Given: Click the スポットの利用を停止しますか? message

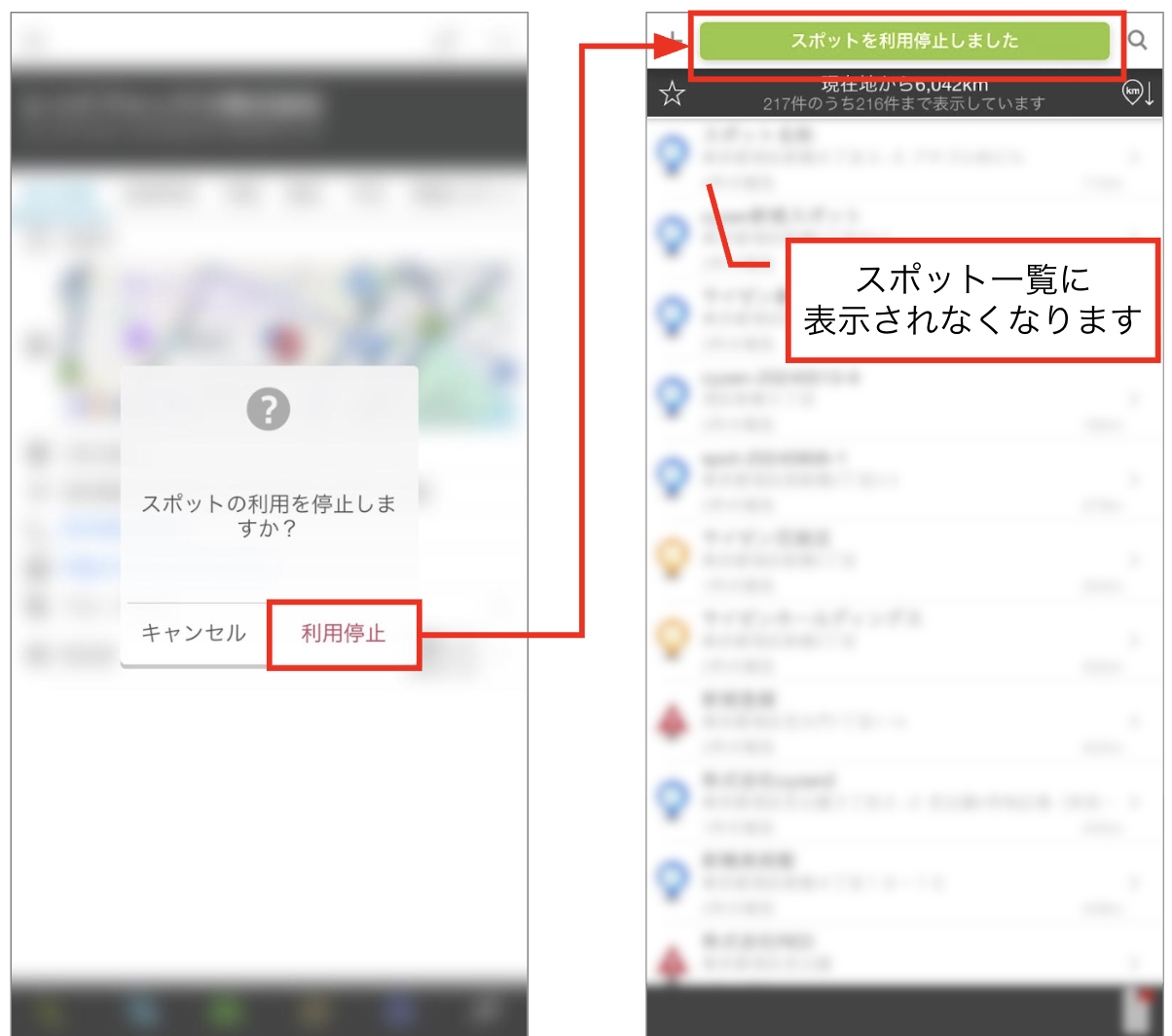Looking at the screenshot, I should 269,517.
